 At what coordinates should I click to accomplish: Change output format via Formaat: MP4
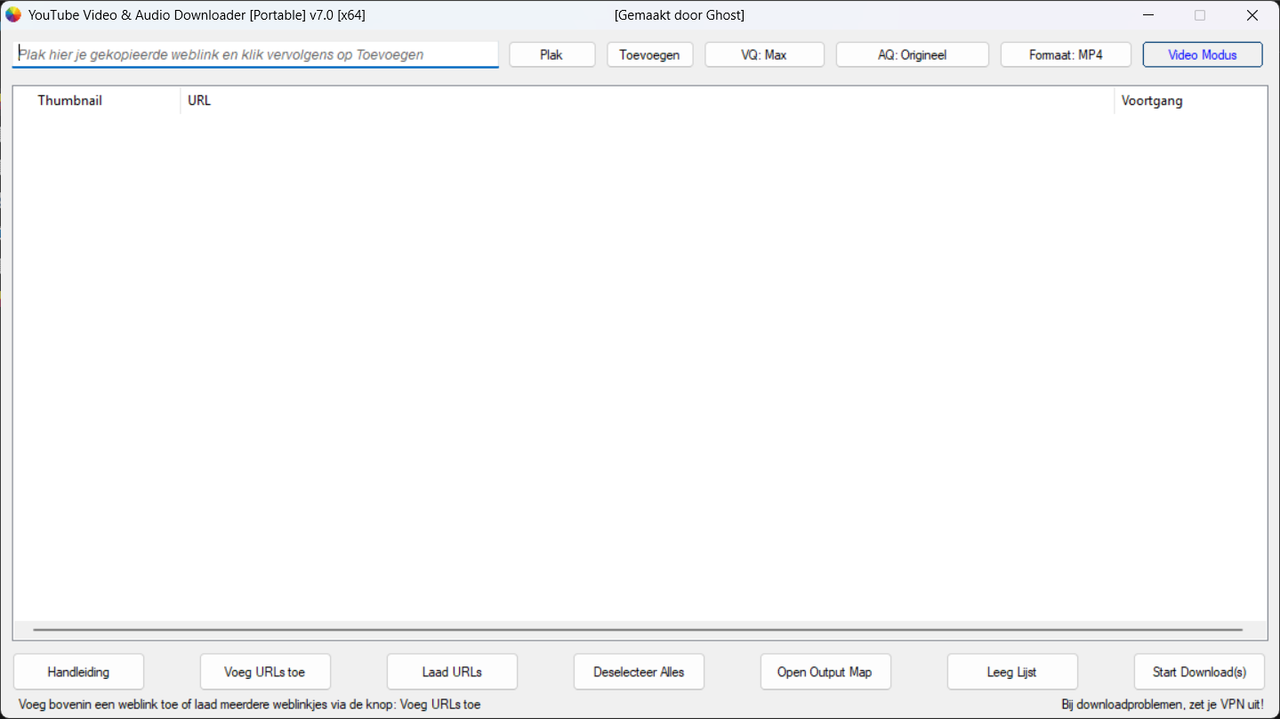[1066, 55]
